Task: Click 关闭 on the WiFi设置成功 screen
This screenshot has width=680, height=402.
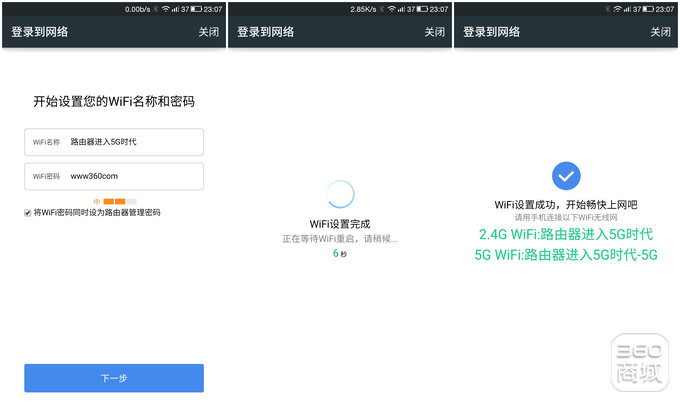Action: 660,32
